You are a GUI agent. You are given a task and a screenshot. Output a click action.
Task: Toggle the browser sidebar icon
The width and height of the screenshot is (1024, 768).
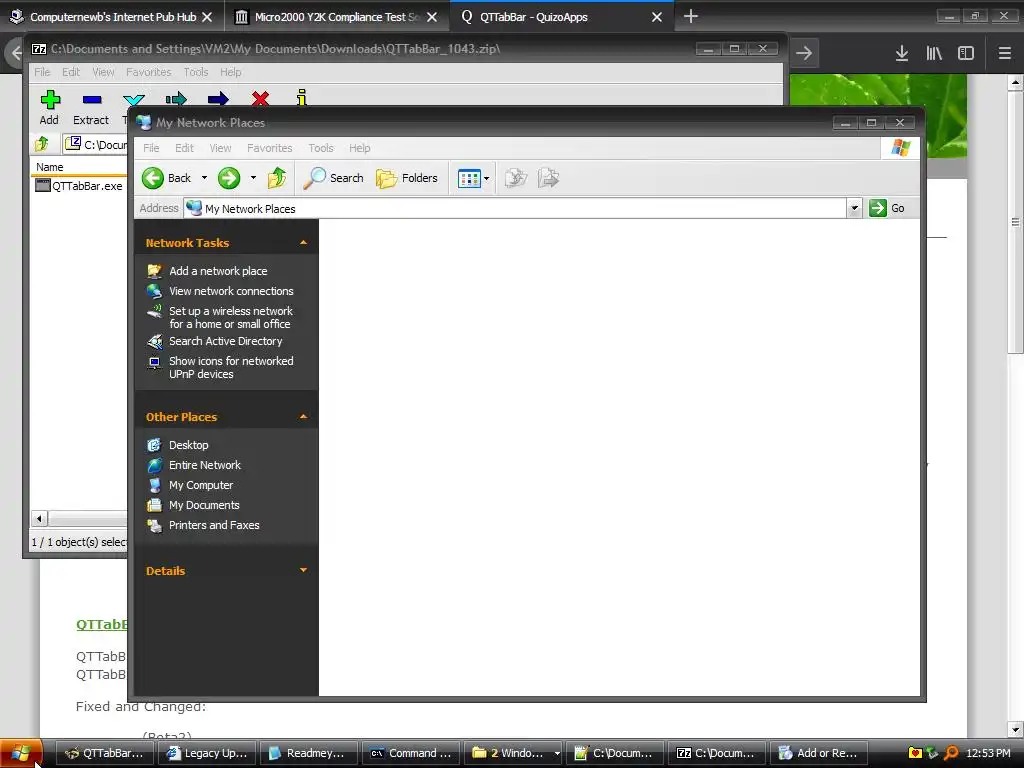[966, 54]
